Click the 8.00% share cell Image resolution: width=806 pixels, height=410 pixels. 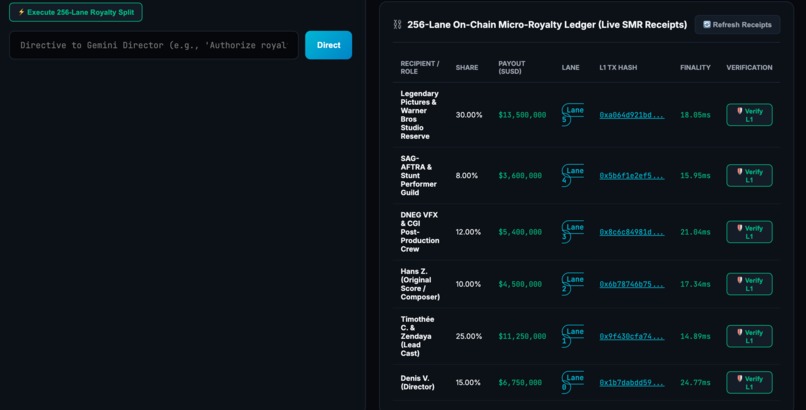467,176
